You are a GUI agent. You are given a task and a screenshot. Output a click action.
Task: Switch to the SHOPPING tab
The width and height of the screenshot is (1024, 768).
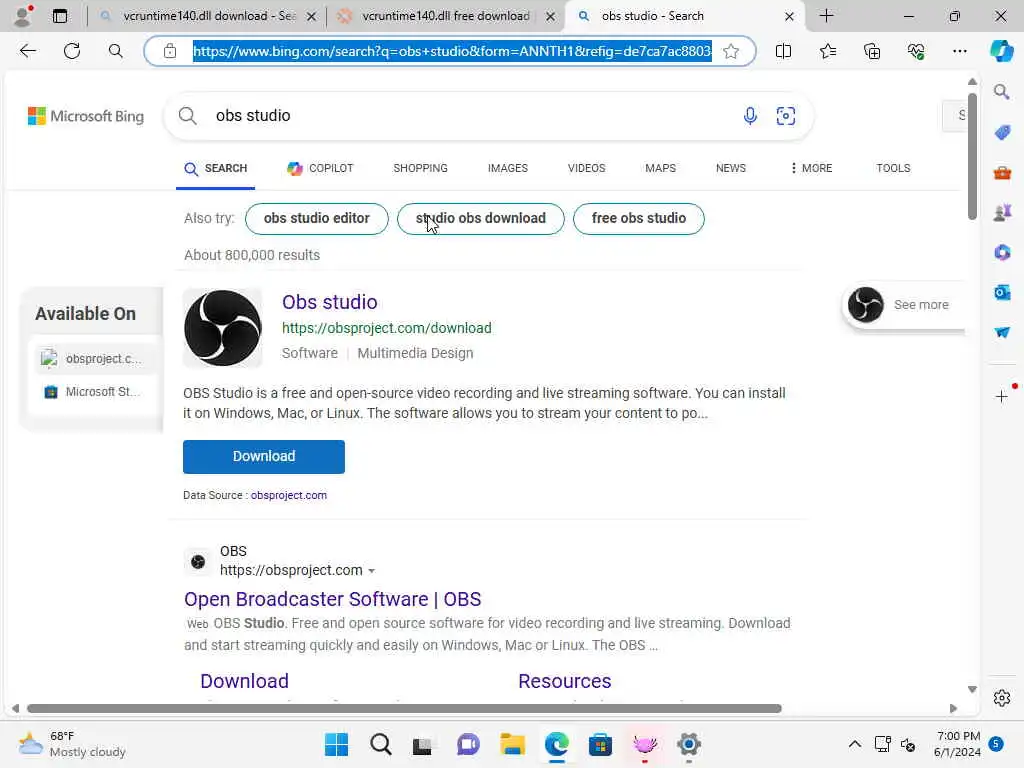coord(421,168)
